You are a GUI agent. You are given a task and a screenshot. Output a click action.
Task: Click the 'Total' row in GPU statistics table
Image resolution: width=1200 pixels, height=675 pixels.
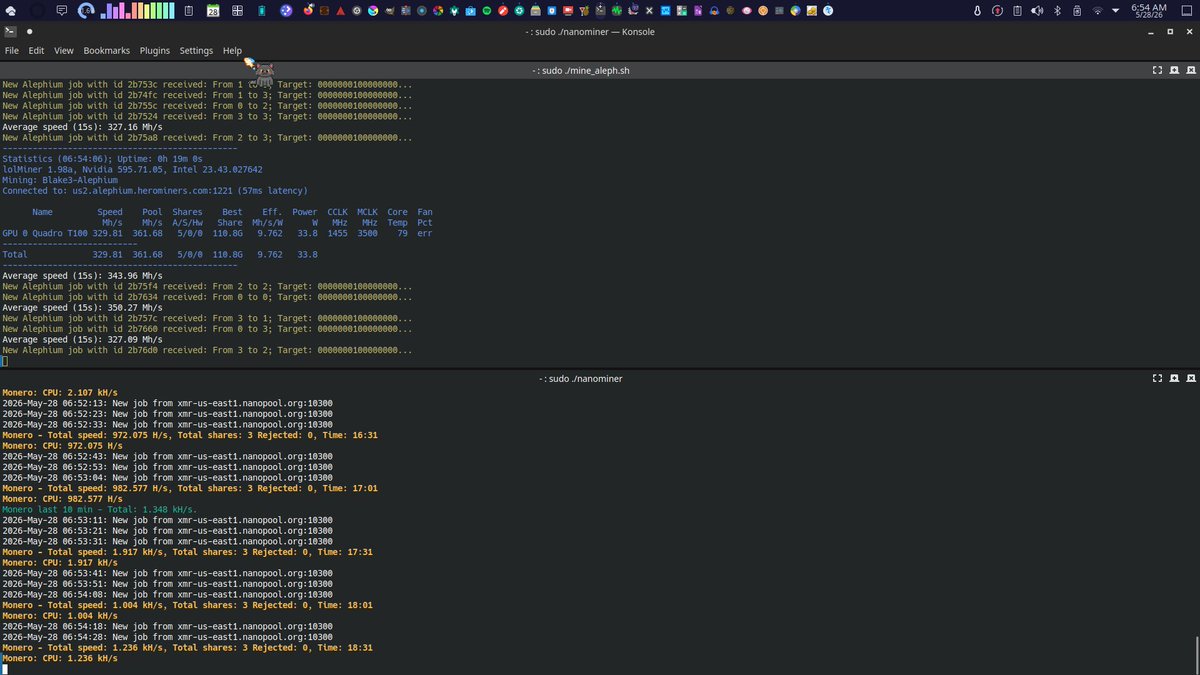162,255
